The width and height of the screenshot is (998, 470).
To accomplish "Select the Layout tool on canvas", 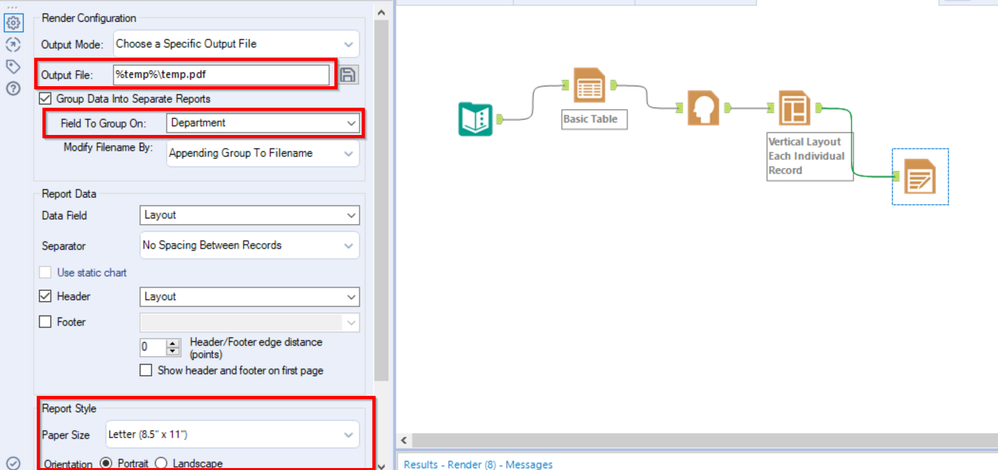I will coord(795,108).
